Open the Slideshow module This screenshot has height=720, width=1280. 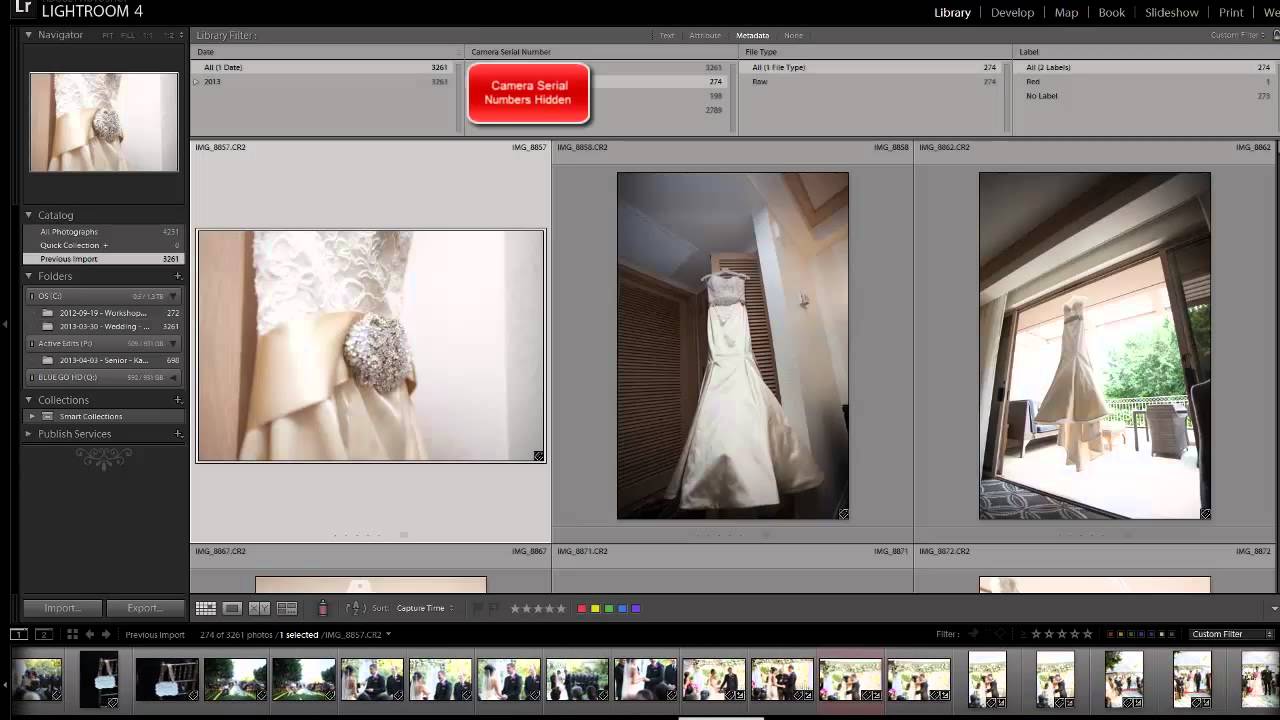(x=1171, y=13)
